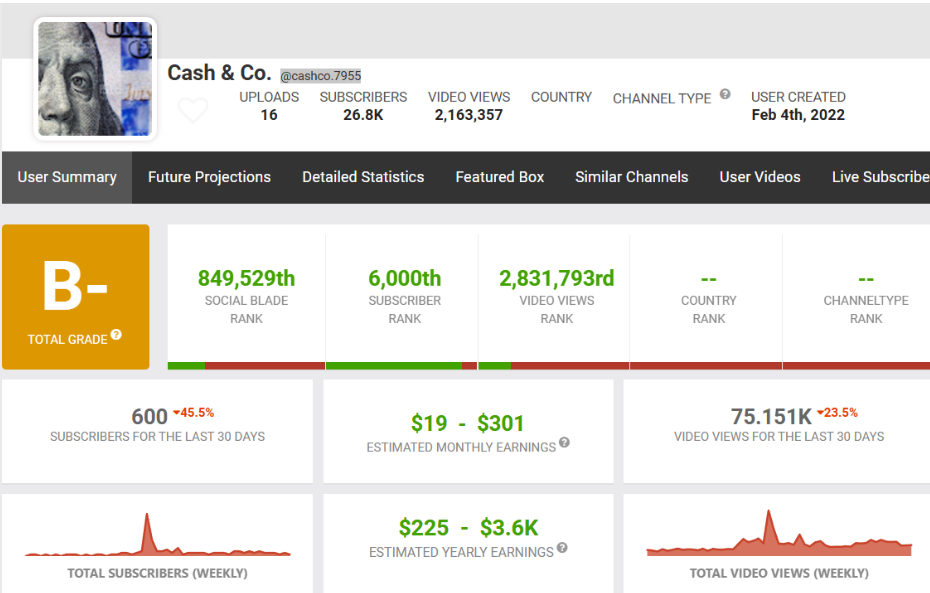Select the Featured Box tab

point(499,177)
